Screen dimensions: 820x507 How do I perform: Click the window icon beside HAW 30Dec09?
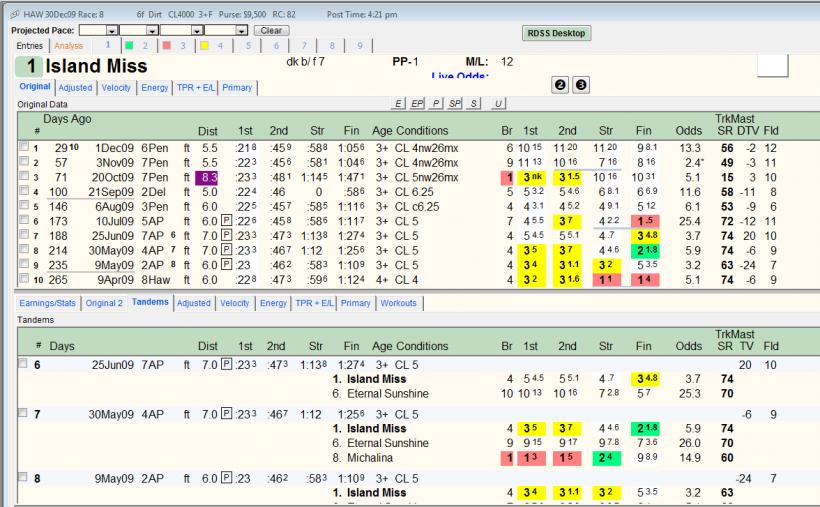[x=15, y=15]
